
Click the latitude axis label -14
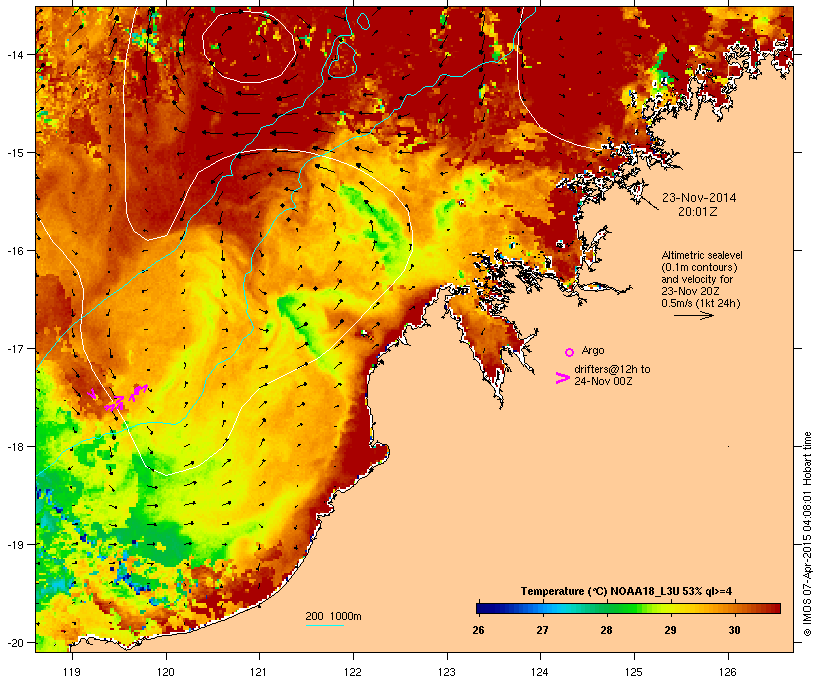coord(15,54)
